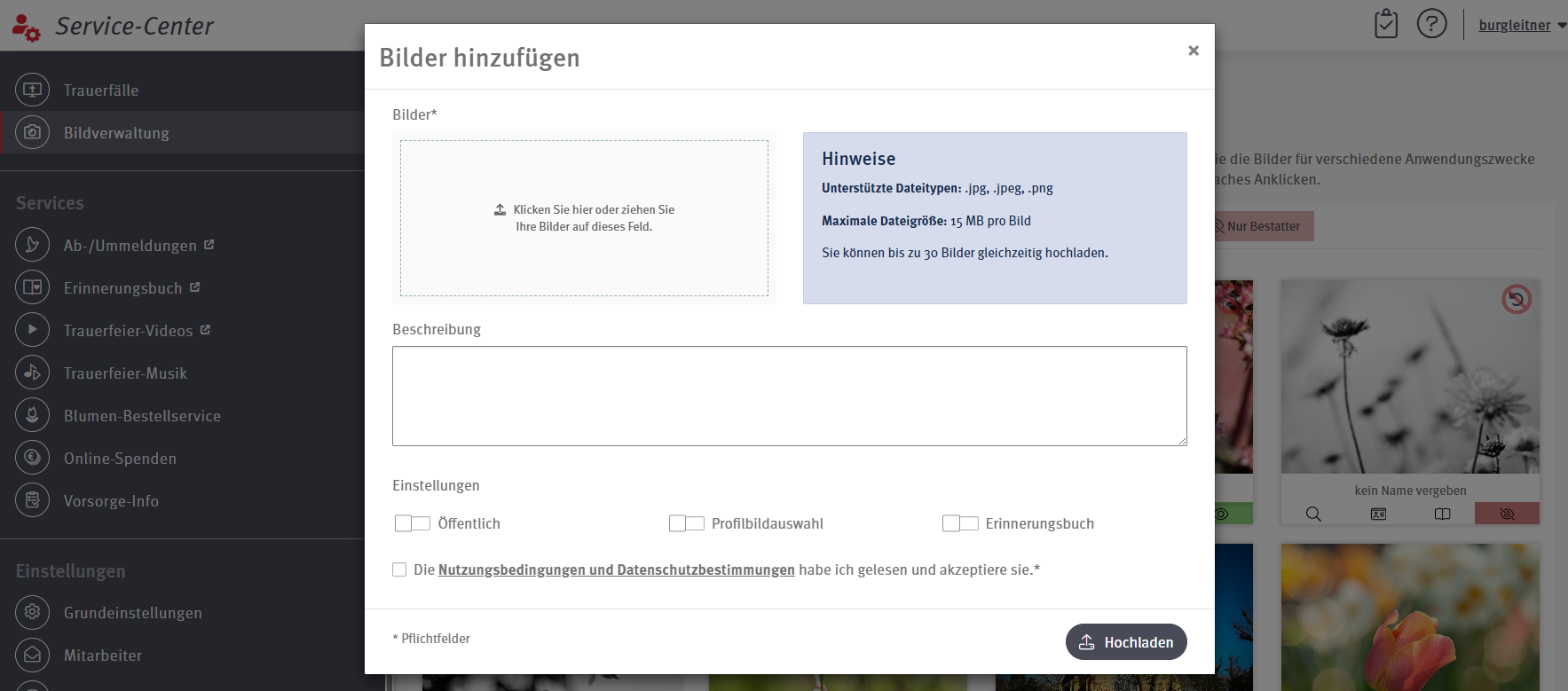Click the Mitarbeiter envelope icon
The width and height of the screenshot is (1568, 691).
coord(32,655)
